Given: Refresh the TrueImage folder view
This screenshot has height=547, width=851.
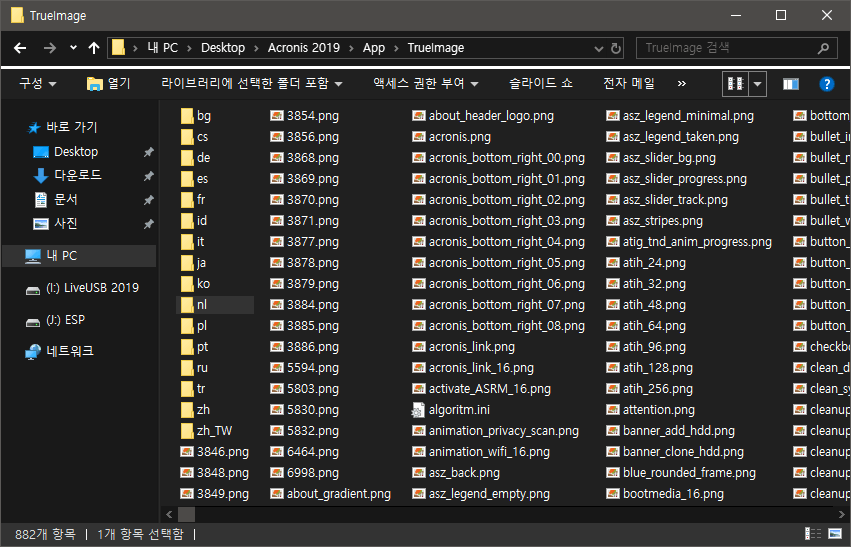Looking at the screenshot, I should (x=616, y=48).
